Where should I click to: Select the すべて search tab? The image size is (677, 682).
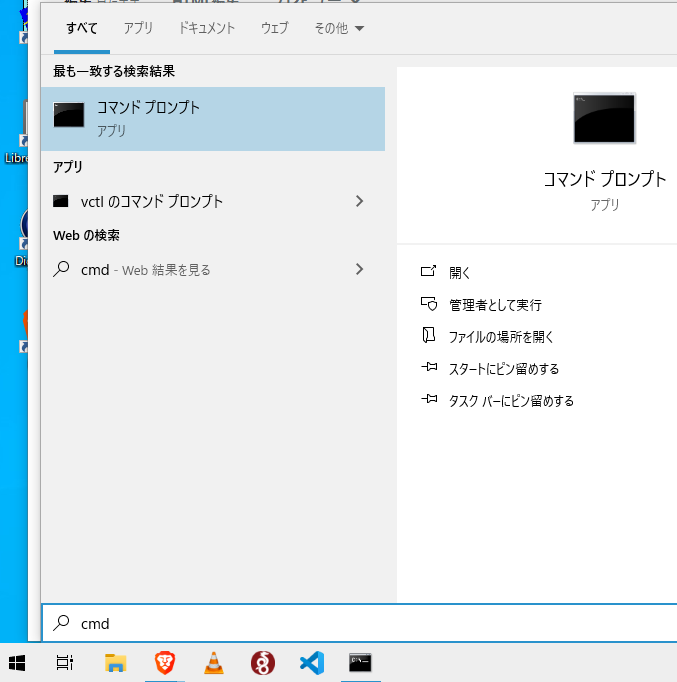[82, 28]
